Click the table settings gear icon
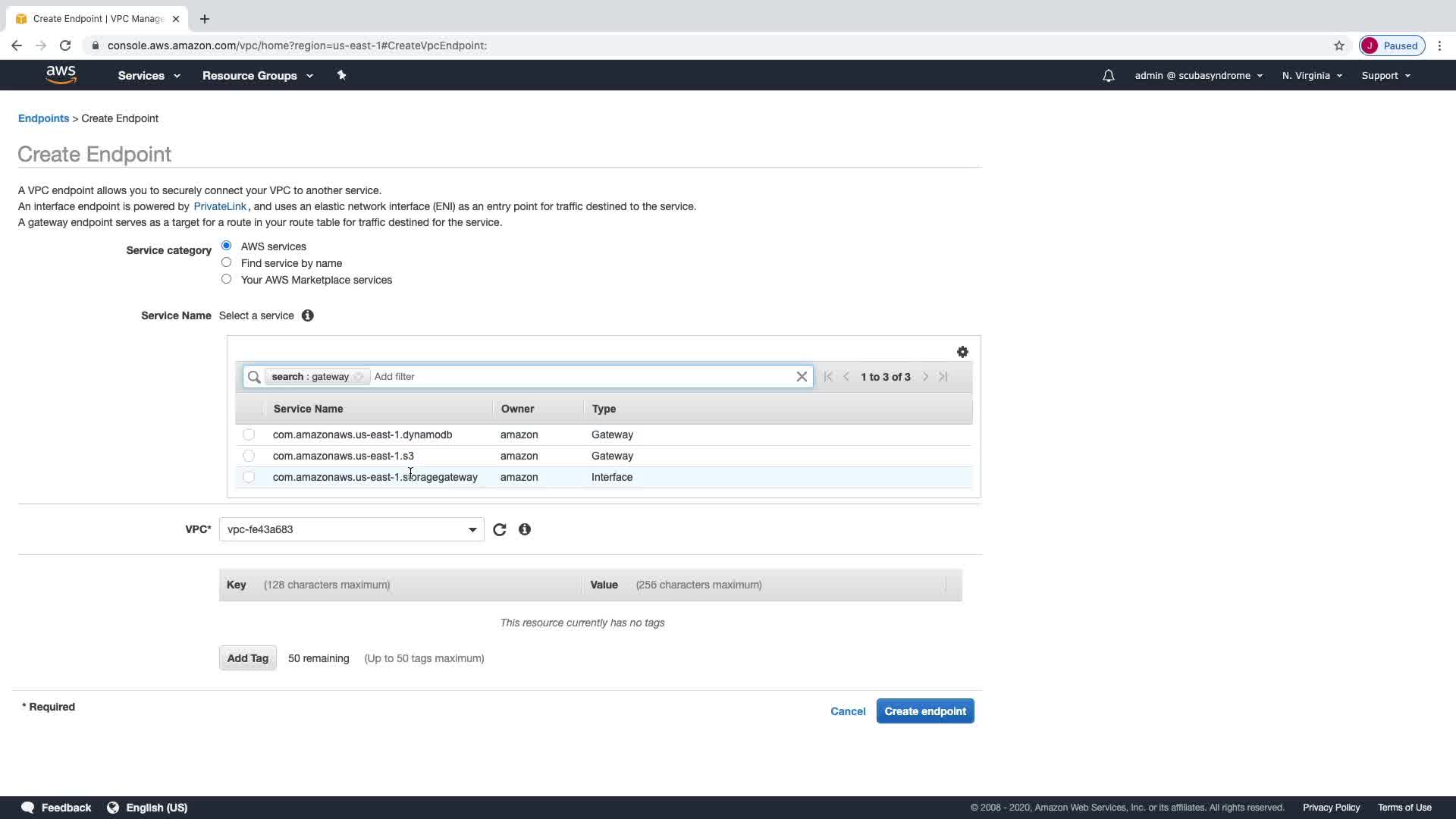 coord(962,352)
